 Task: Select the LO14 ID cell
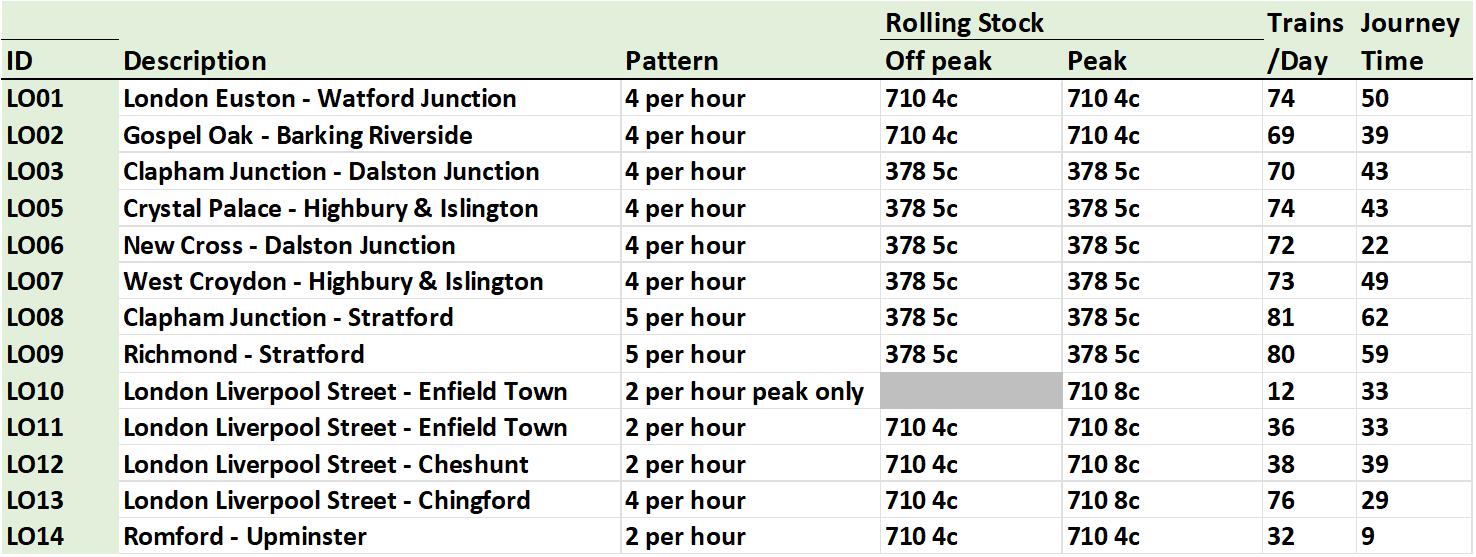click(35, 537)
